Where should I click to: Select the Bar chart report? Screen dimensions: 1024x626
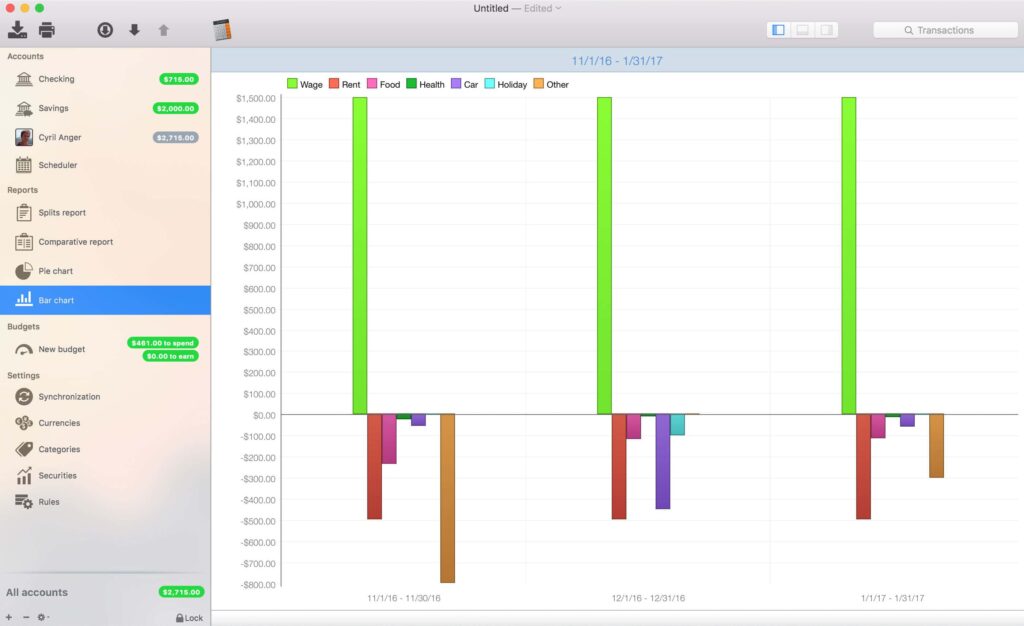pos(58,299)
